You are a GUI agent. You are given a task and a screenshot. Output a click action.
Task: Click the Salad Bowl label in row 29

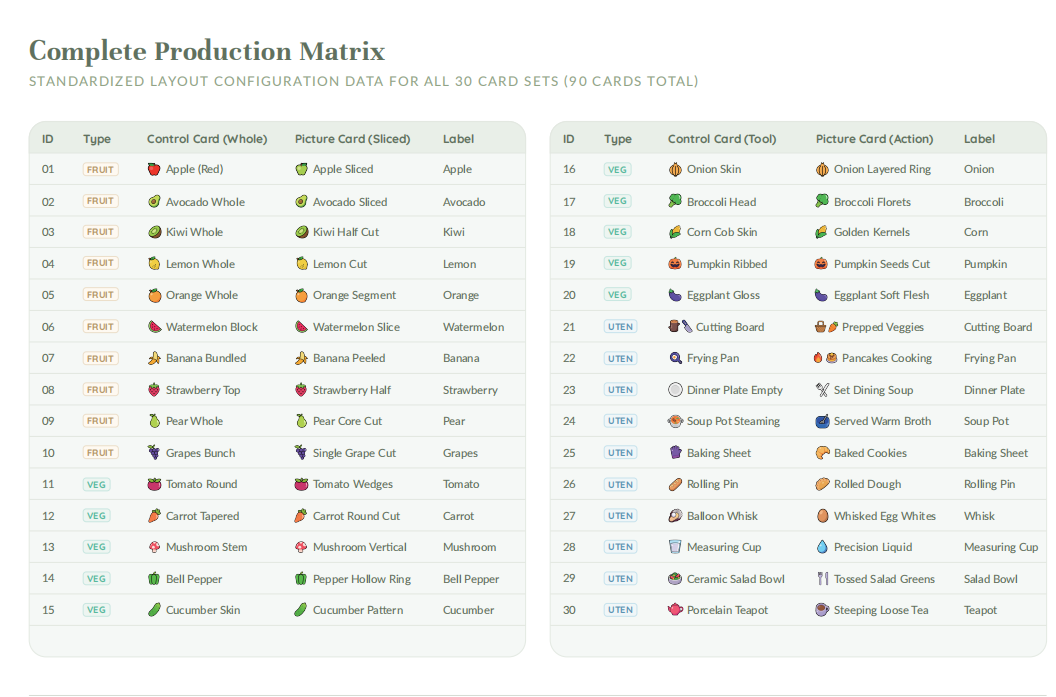(990, 578)
